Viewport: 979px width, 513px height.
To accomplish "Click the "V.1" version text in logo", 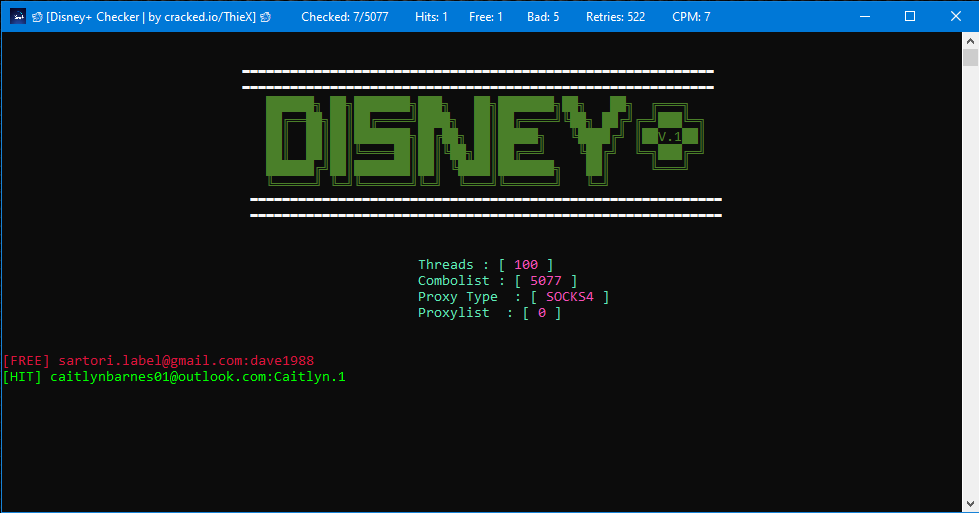I will (x=669, y=137).
